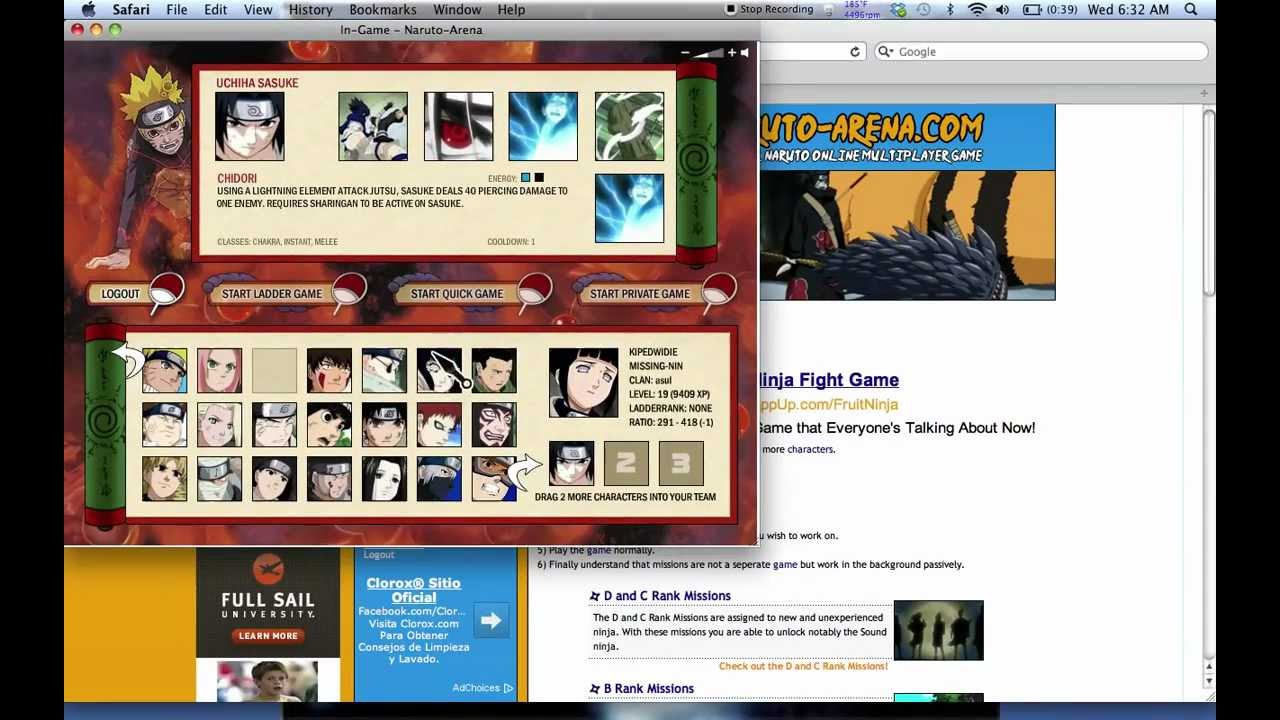Open the Wi-Fi status menu
The image size is (1280, 720).
click(977, 10)
